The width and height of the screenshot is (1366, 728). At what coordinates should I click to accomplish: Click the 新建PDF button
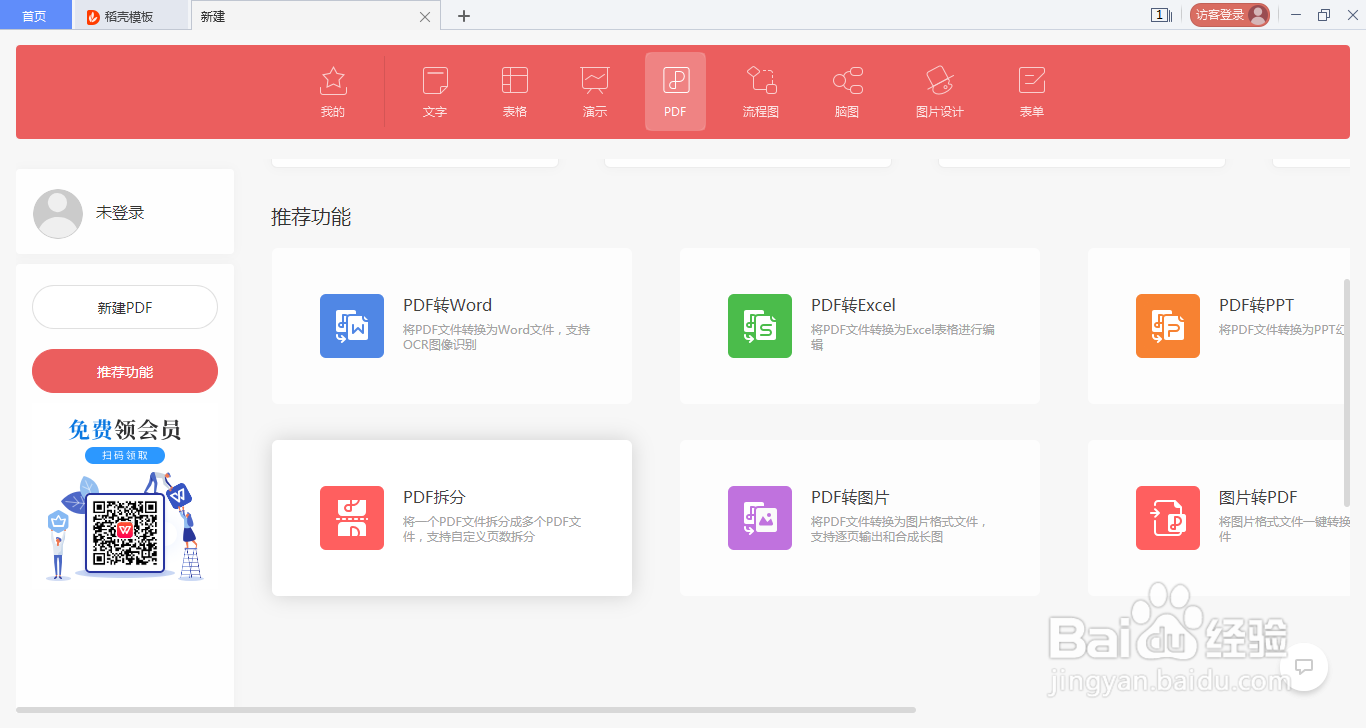pyautogui.click(x=124, y=307)
